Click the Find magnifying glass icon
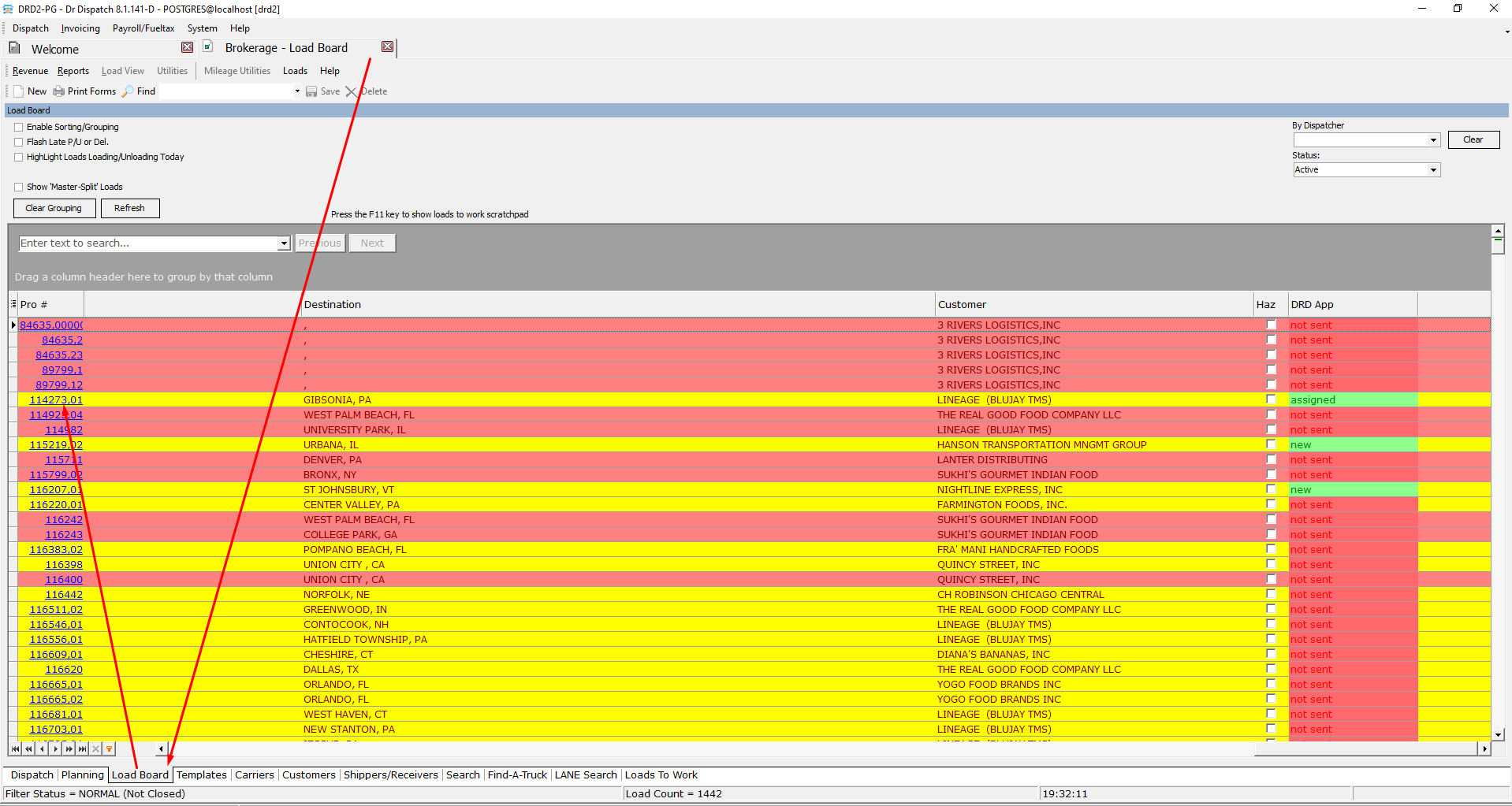Screen dimensions: 1512x806 pos(128,91)
